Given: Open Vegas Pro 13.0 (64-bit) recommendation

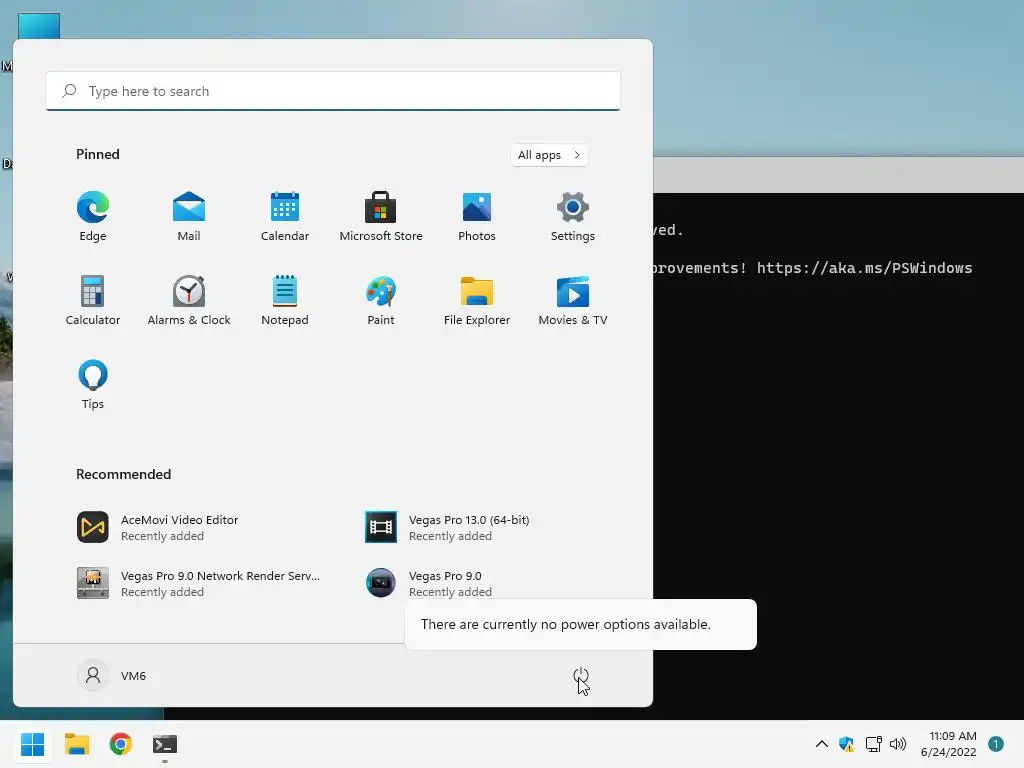Looking at the screenshot, I should [x=488, y=527].
